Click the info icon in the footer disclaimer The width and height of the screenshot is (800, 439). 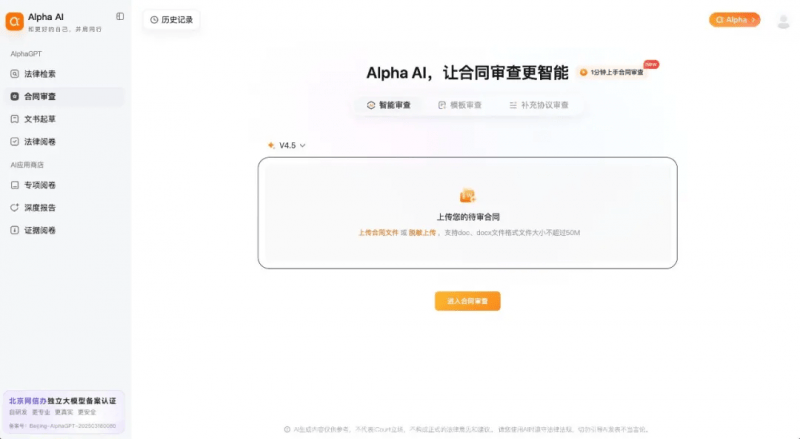287,430
